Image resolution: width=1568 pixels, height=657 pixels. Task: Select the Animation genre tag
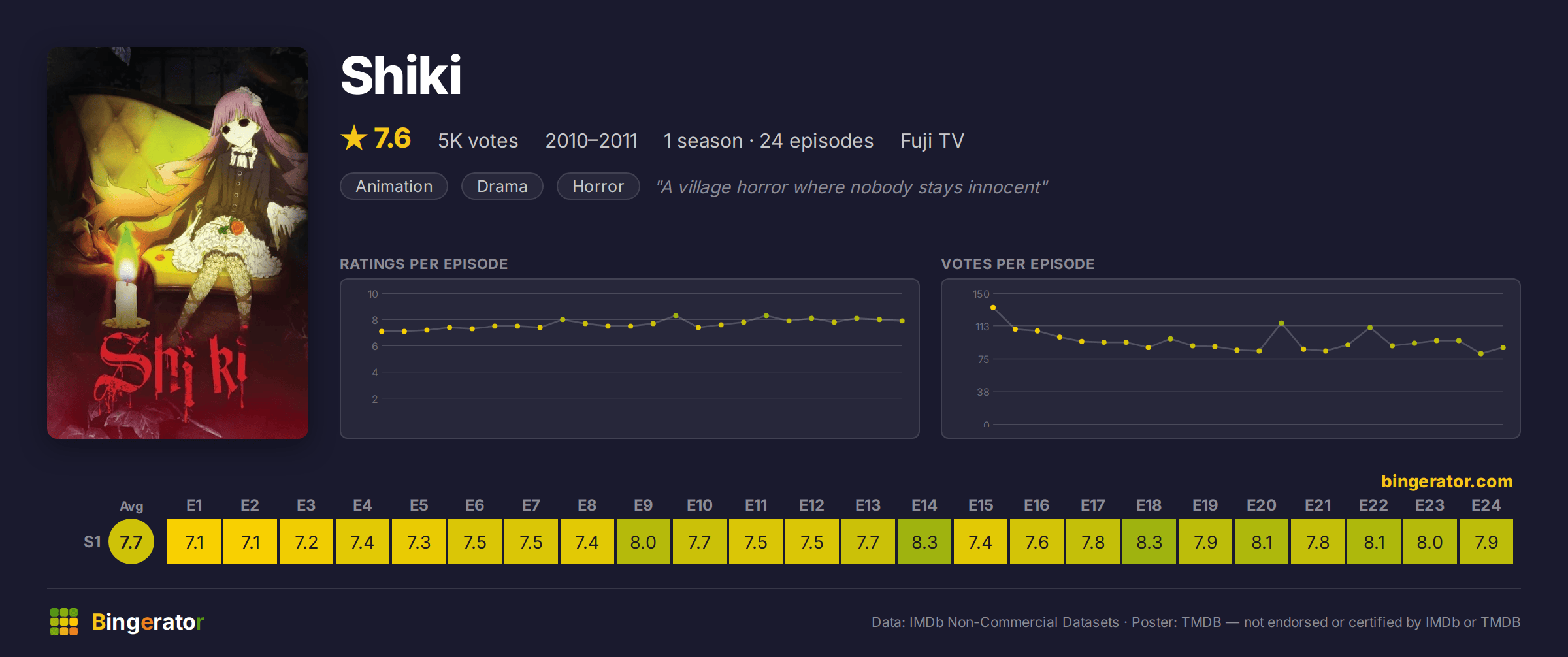point(394,186)
